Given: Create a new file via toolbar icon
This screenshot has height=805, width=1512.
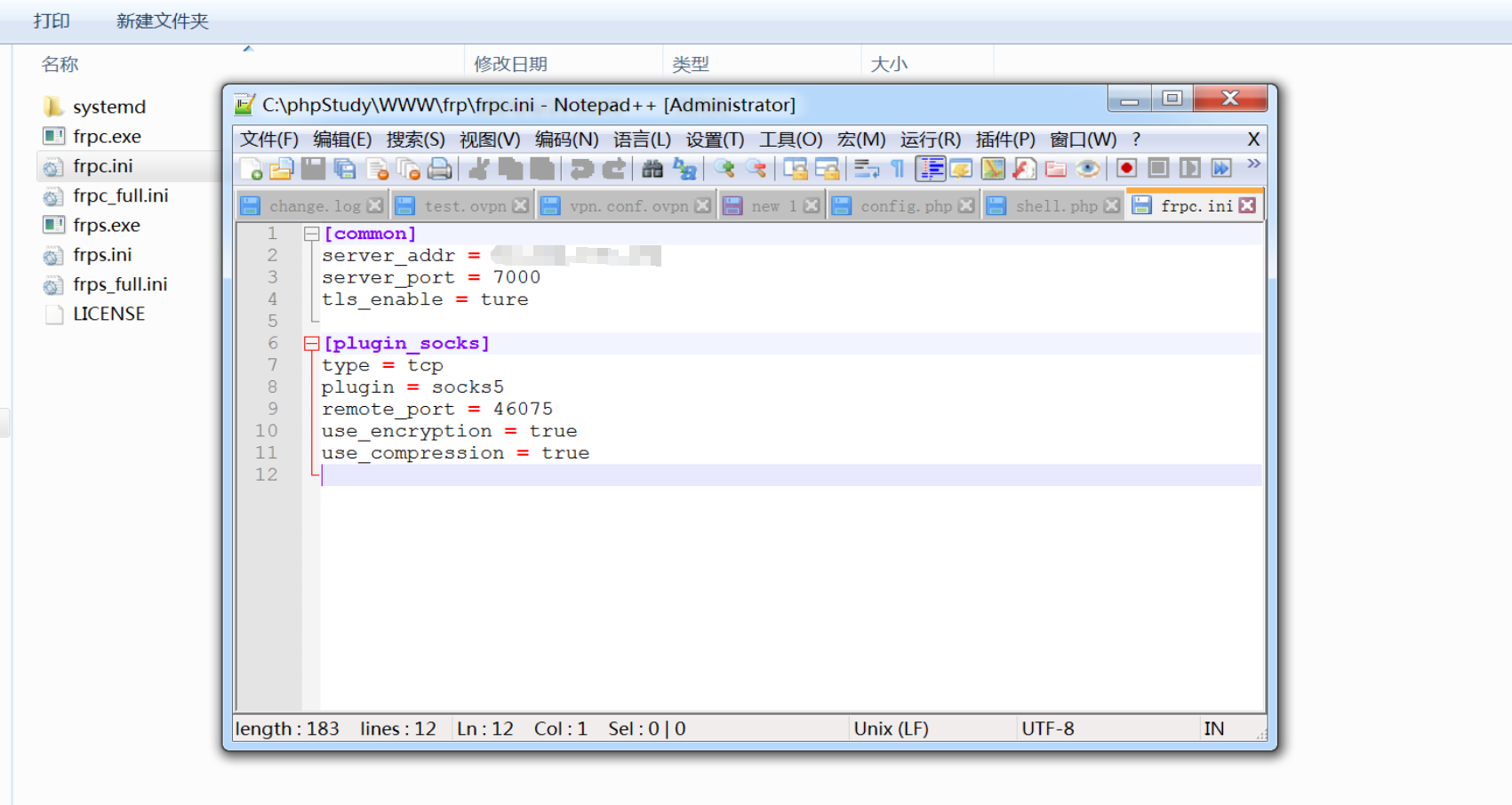Looking at the screenshot, I should tap(251, 169).
